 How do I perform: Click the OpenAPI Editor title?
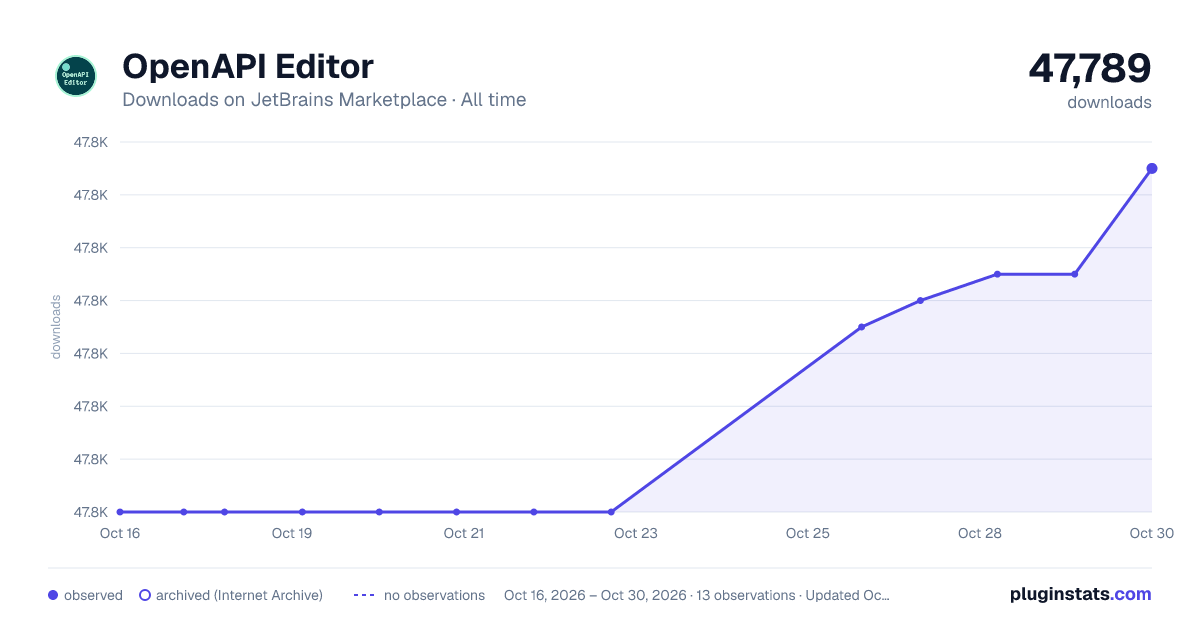248,66
